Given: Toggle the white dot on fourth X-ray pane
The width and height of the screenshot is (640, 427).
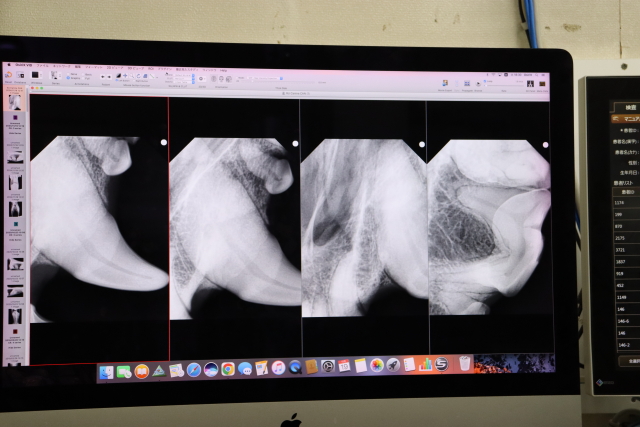Looking at the screenshot, I should (545, 145).
